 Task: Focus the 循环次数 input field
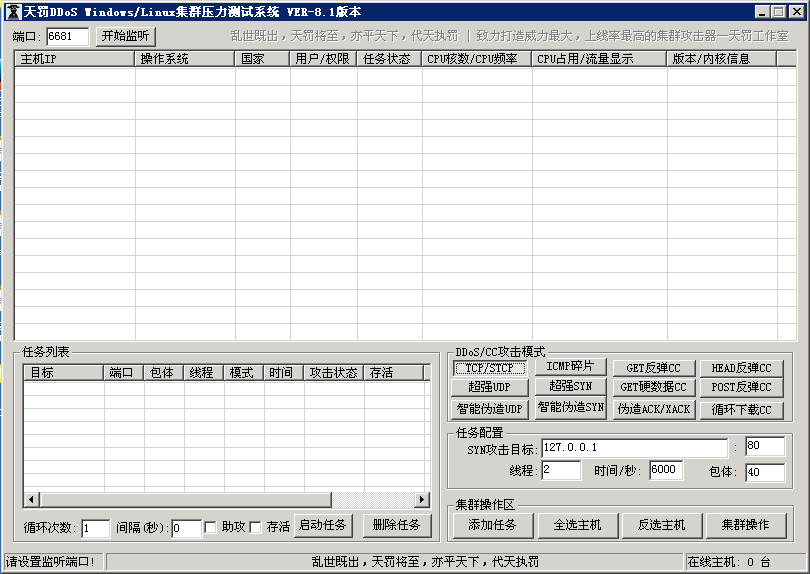[x=96, y=528]
